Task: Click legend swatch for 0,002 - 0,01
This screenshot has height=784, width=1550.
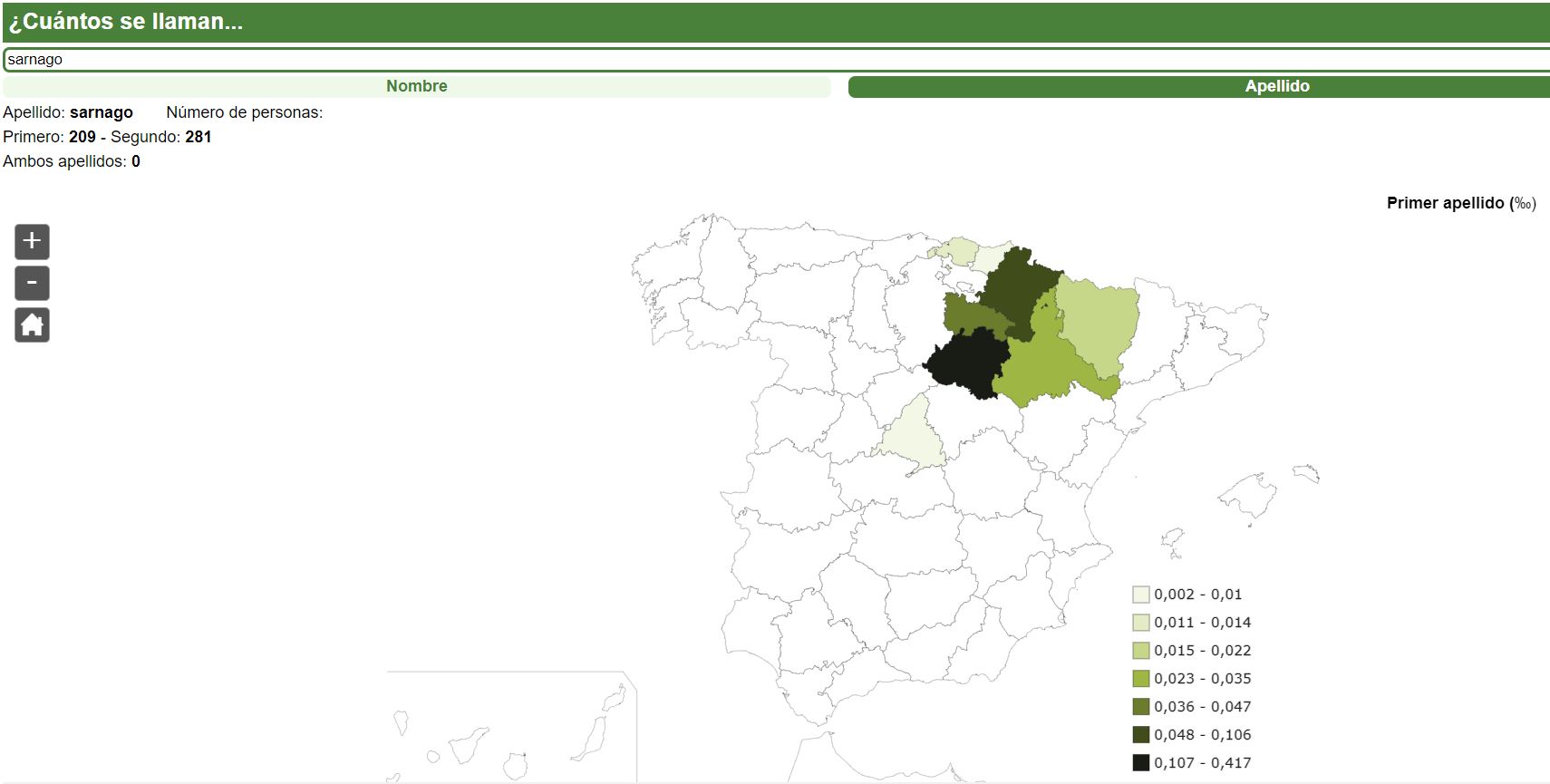Action: pyautogui.click(x=1140, y=595)
